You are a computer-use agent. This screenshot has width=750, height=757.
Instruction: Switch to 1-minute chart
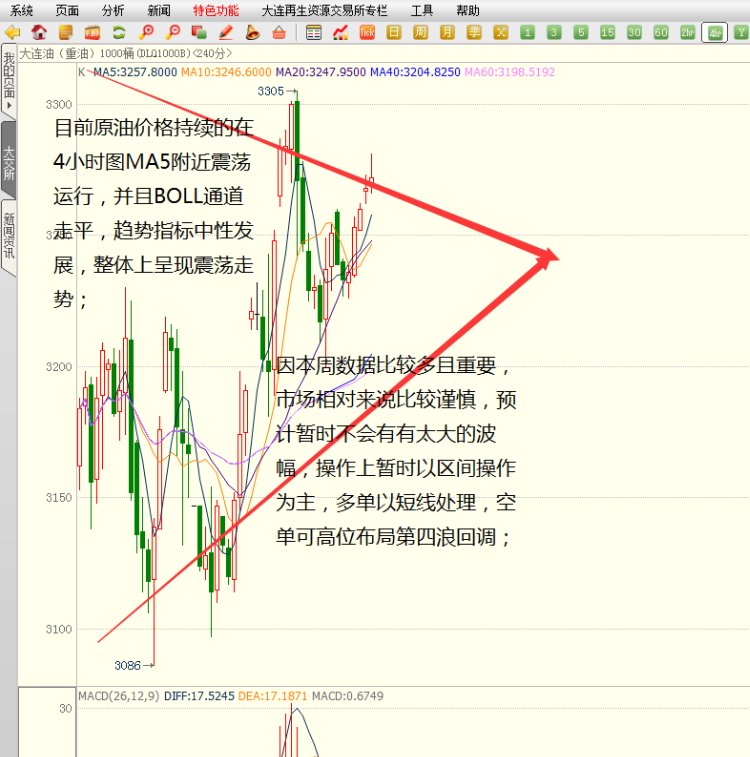(528, 33)
